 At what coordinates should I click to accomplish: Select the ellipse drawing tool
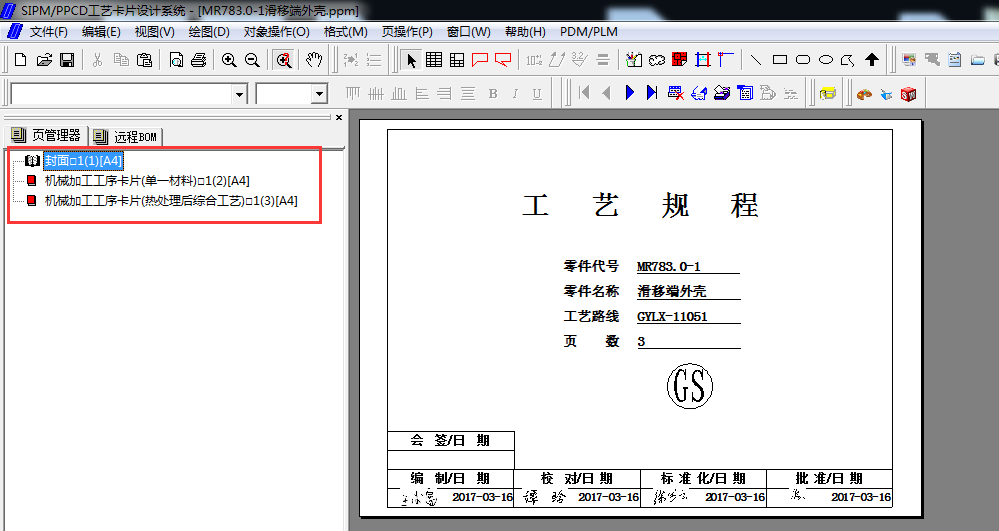(826, 60)
